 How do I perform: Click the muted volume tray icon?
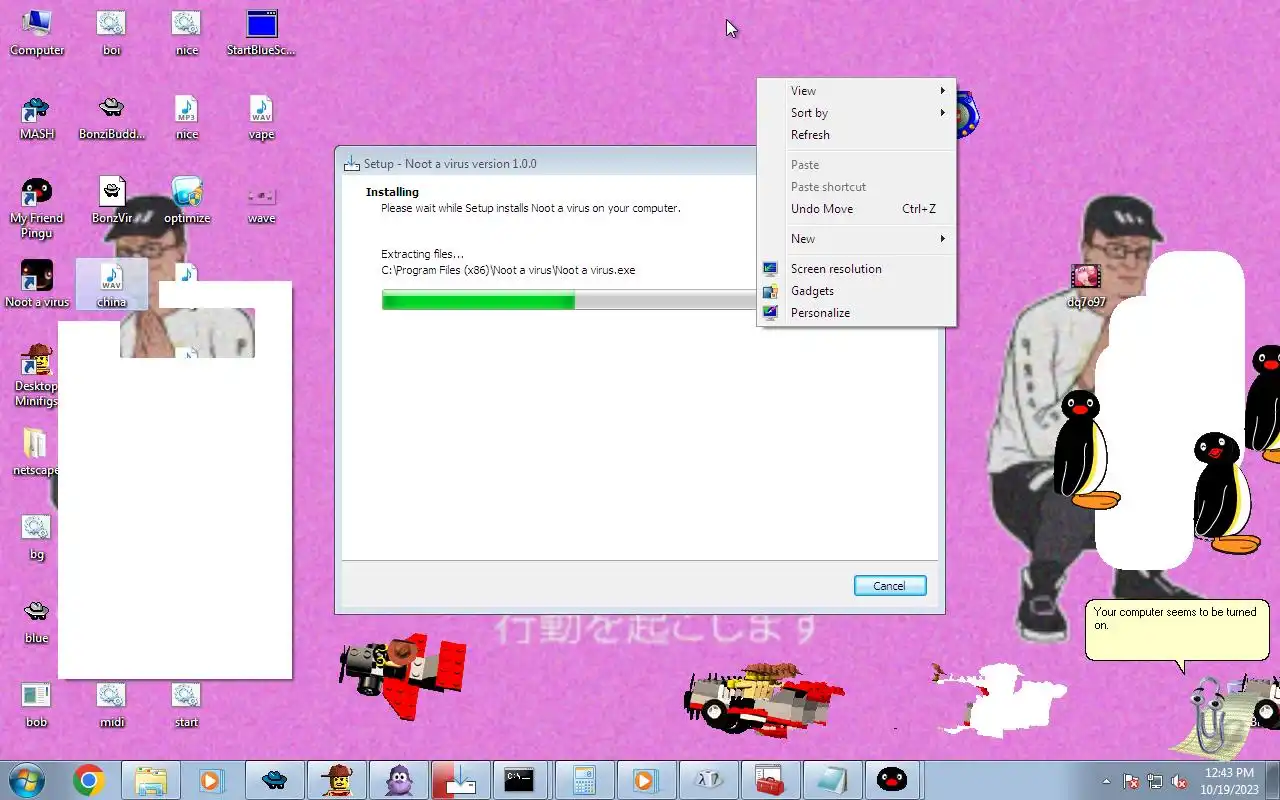[1179, 781]
